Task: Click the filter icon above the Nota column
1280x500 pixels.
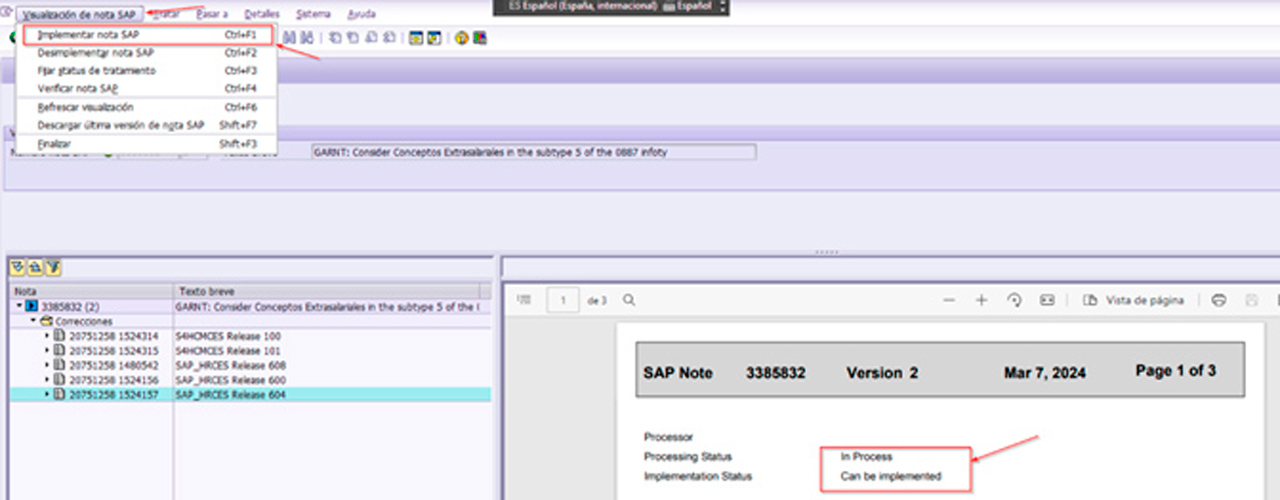Action: pyautogui.click(x=53, y=267)
